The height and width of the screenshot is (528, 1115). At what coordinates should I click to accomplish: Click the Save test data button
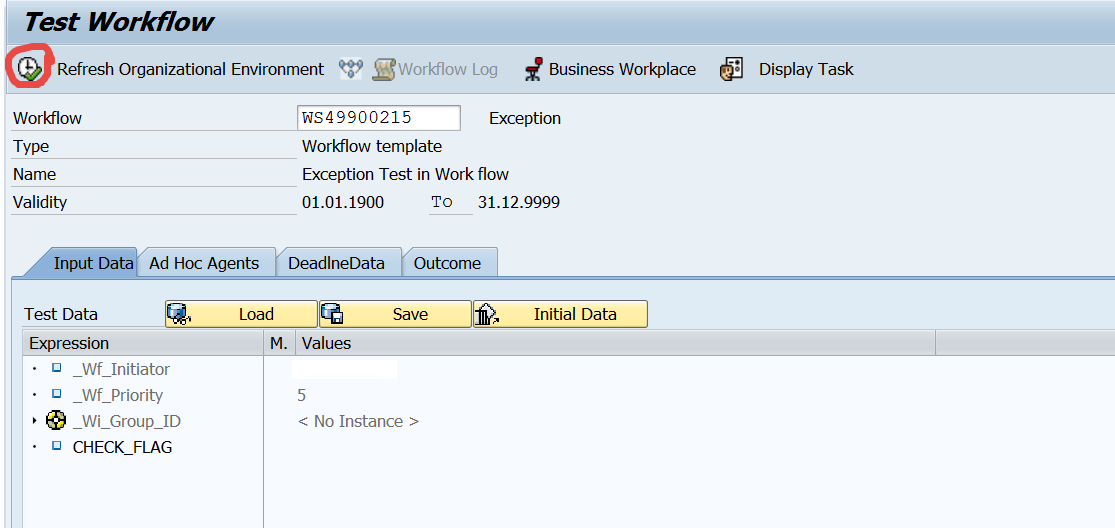(x=395, y=314)
